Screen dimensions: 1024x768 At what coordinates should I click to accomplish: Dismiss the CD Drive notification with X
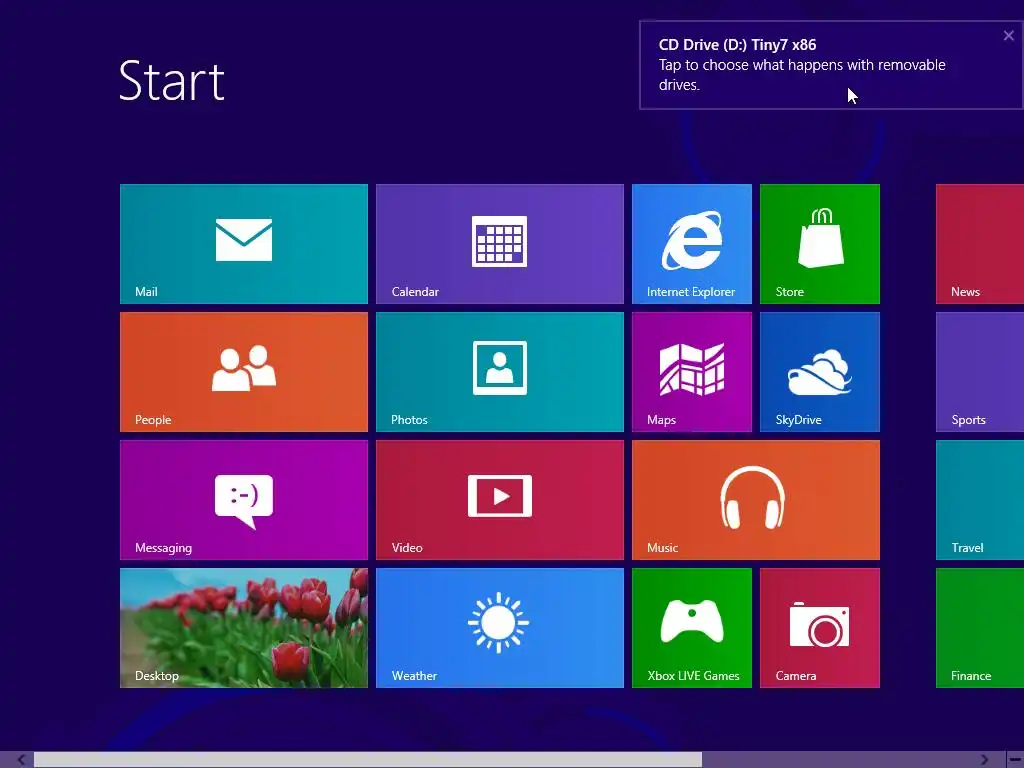[x=1008, y=36]
